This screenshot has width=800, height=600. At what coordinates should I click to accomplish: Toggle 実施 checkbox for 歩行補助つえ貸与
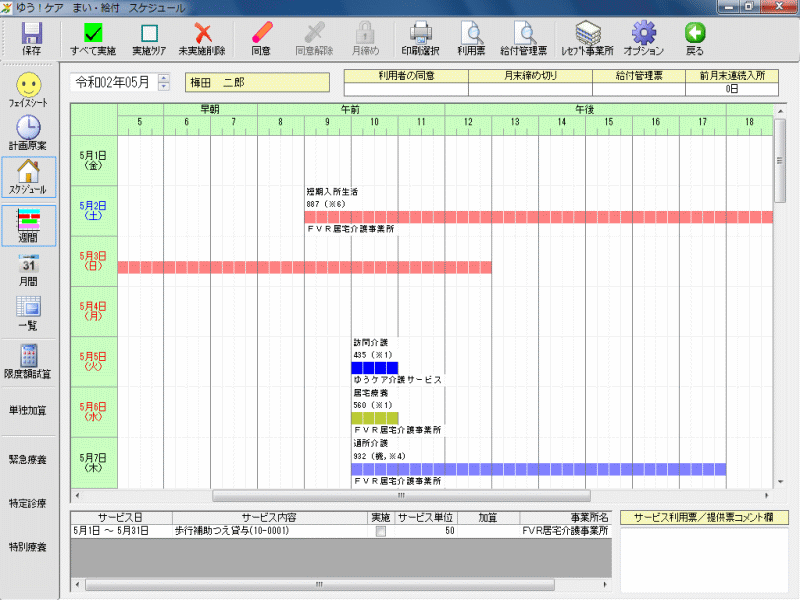point(381,531)
